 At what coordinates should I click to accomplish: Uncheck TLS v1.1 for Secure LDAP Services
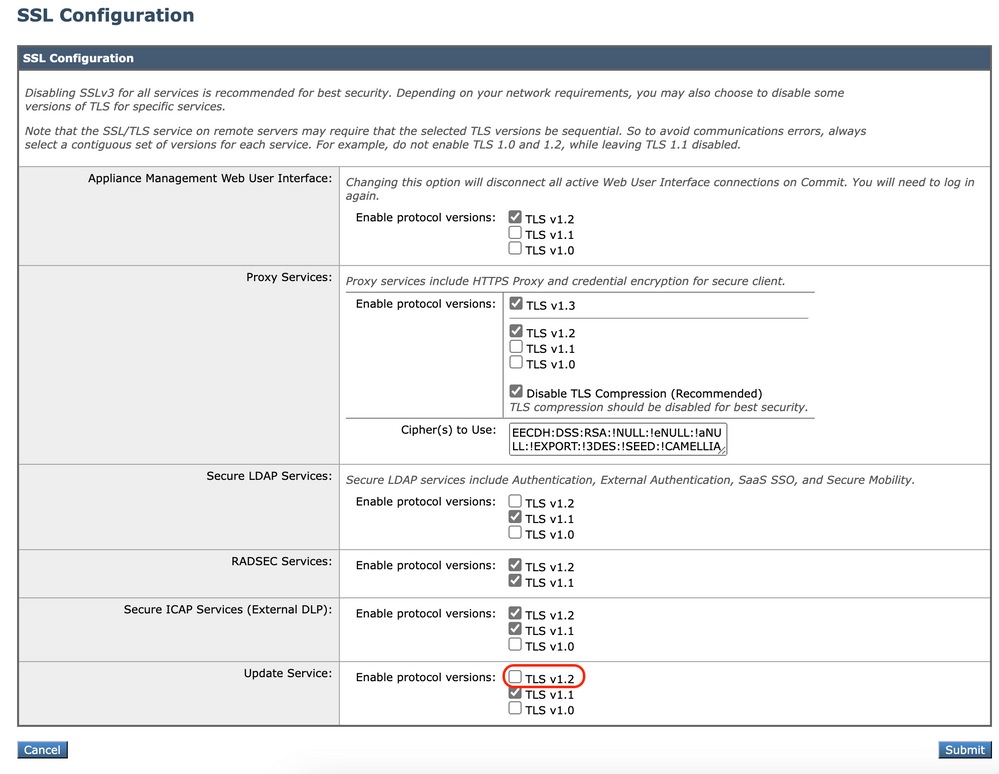(515, 517)
